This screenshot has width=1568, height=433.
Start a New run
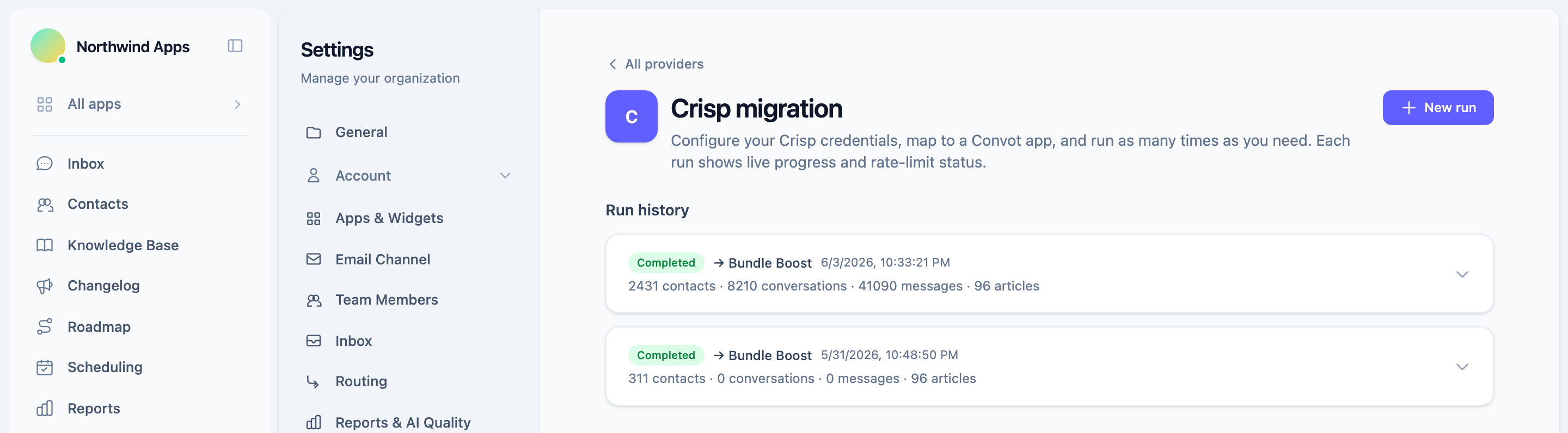1438,108
